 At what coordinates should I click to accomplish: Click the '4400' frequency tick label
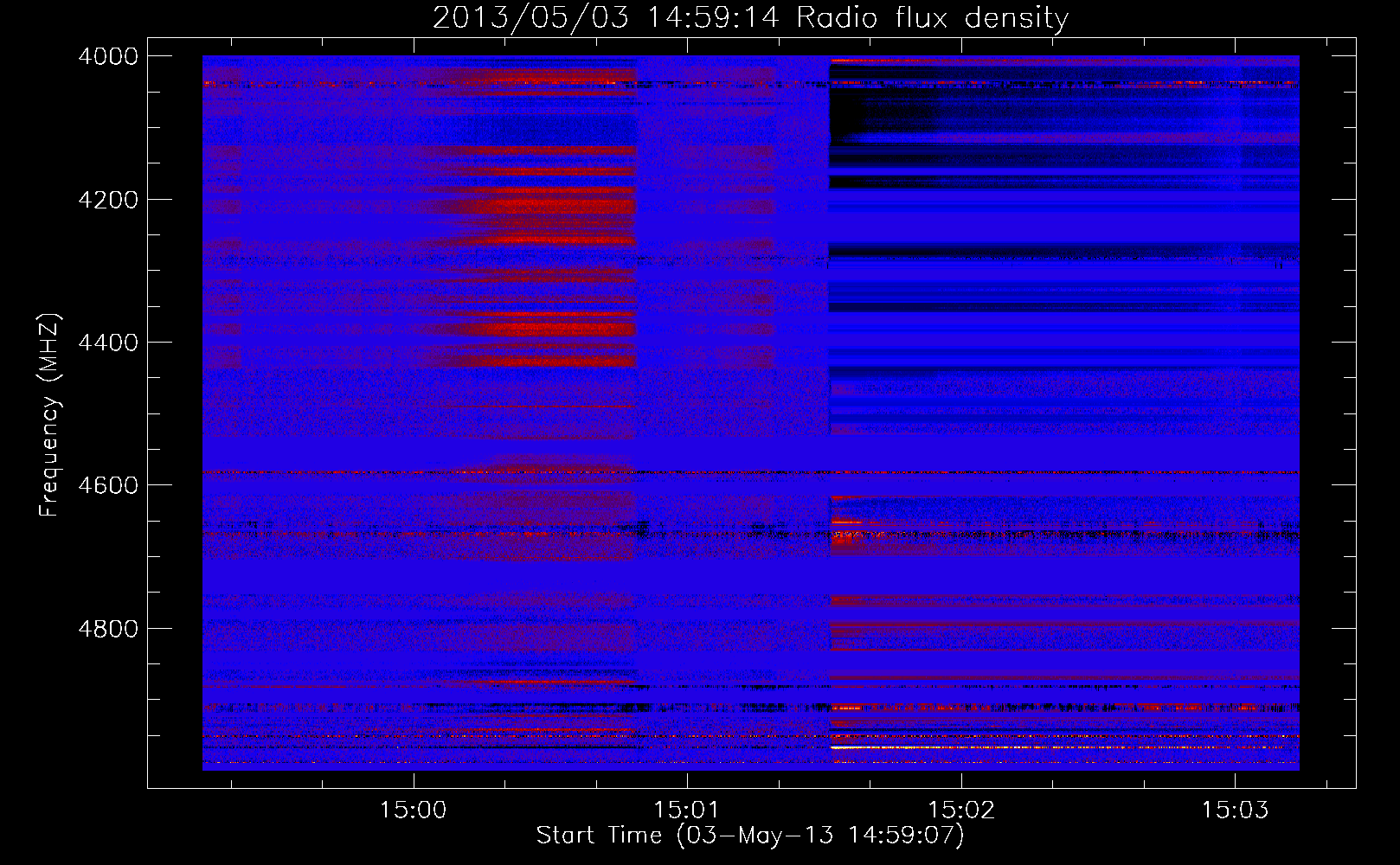pos(108,343)
